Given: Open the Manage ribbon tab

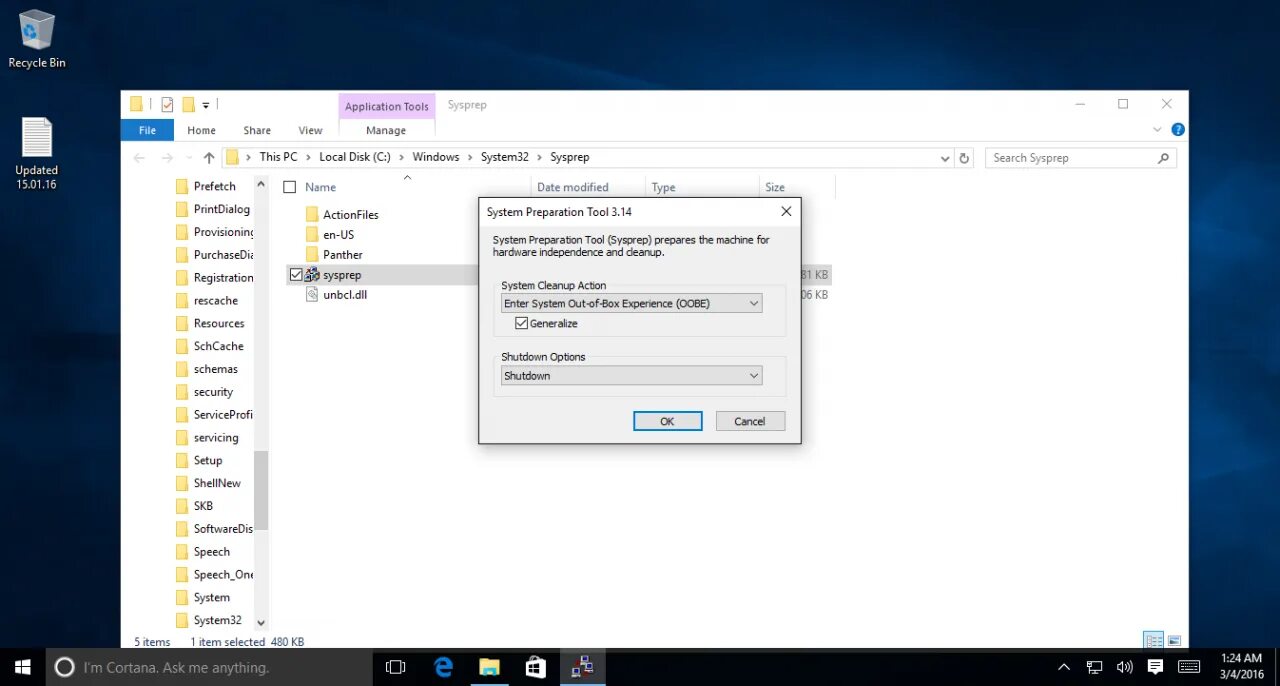Looking at the screenshot, I should [386, 130].
